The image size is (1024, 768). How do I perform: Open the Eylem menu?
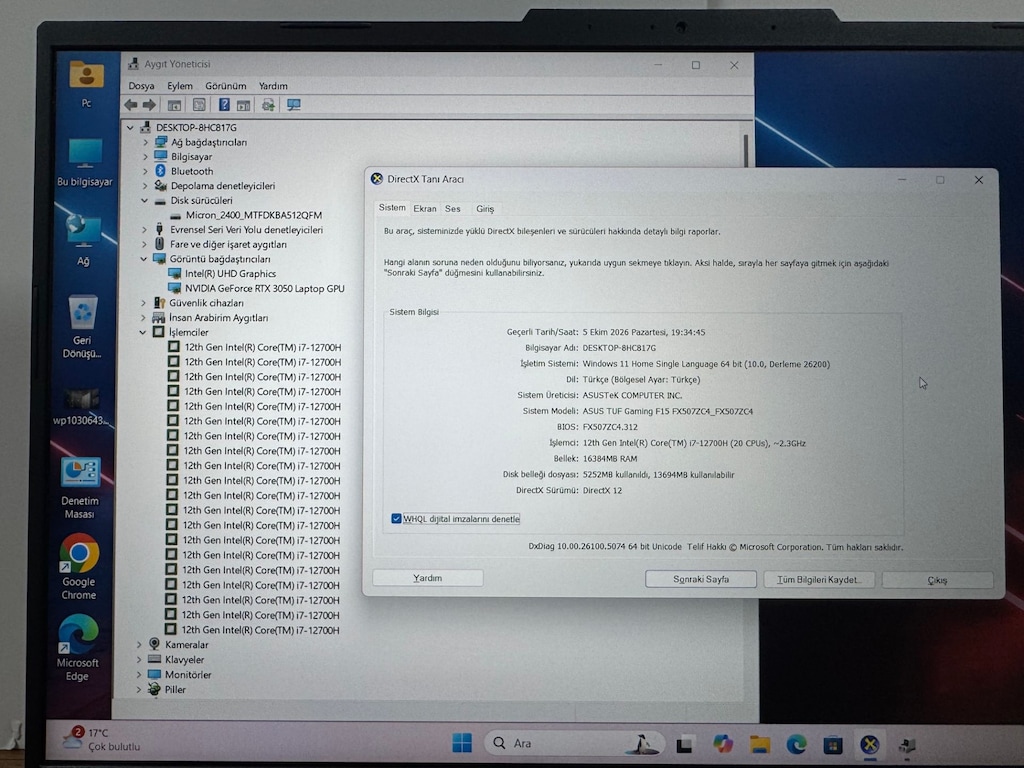[180, 86]
